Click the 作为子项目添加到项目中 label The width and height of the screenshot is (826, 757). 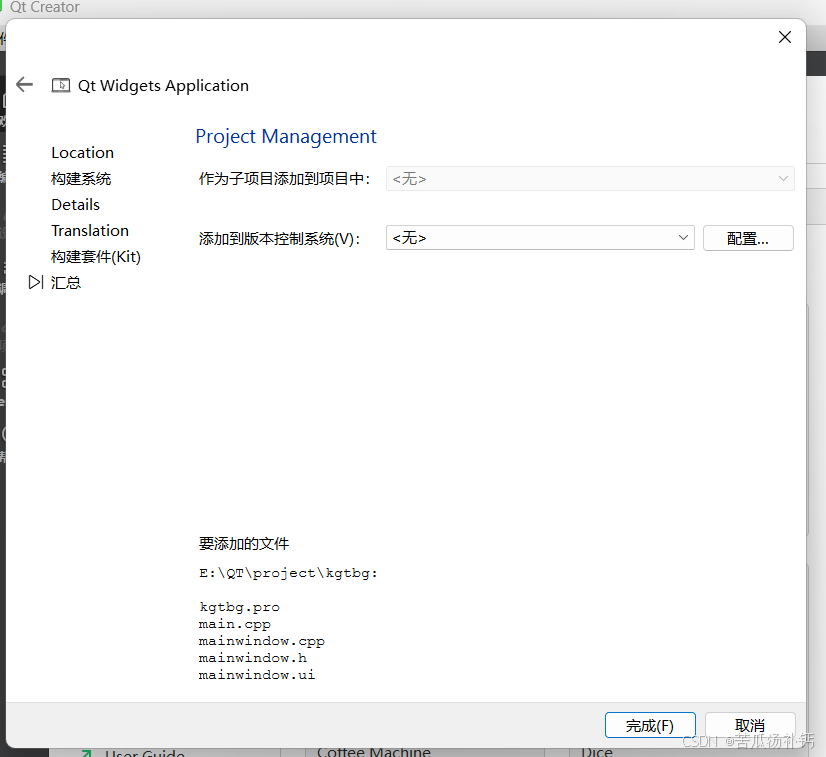click(x=284, y=179)
